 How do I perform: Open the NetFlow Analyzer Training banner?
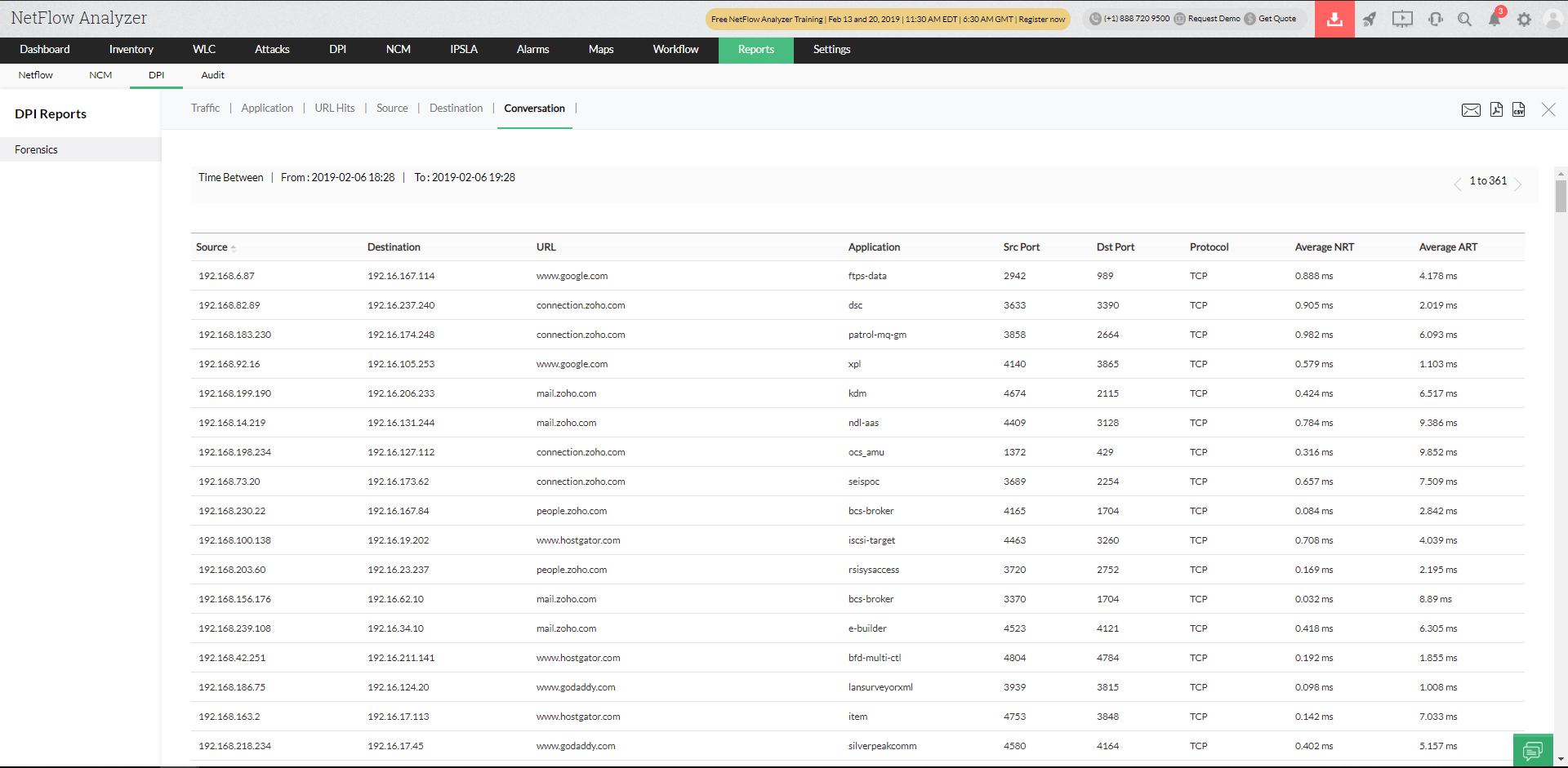click(888, 19)
